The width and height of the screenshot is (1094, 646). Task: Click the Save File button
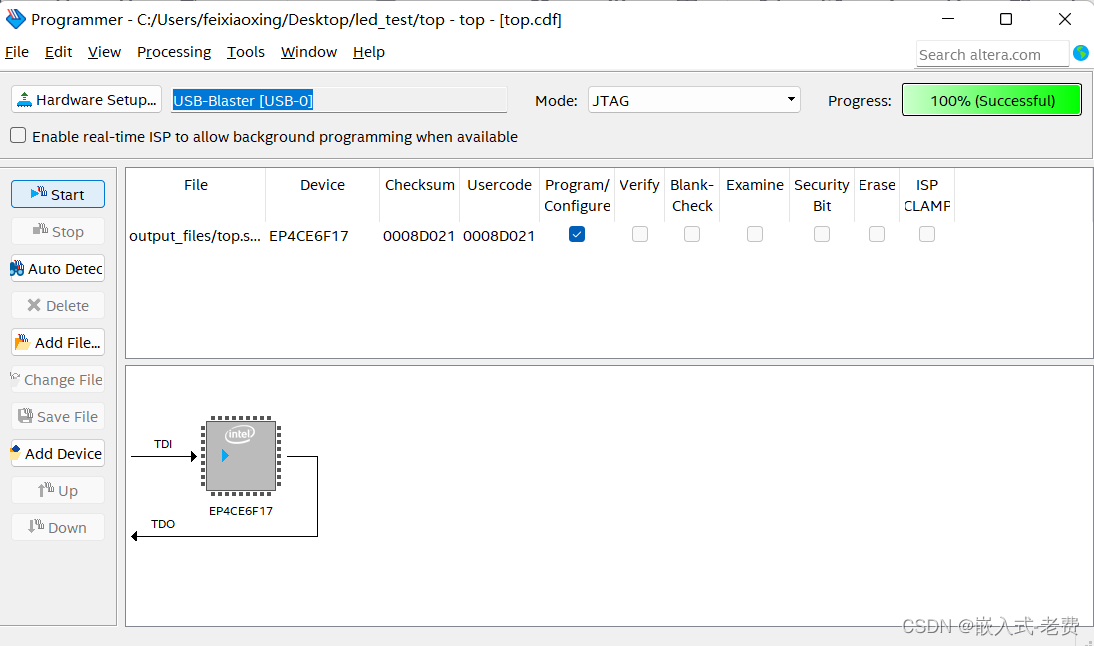point(58,416)
